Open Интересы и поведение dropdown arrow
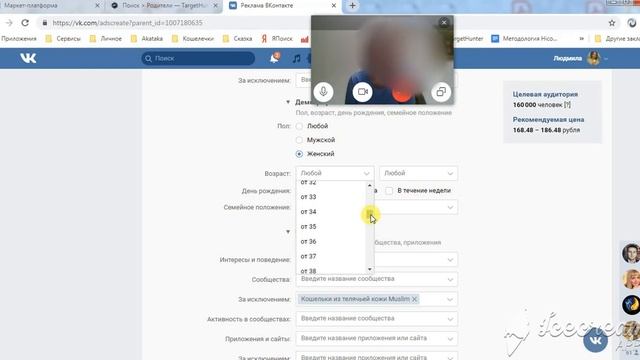Screen dimensions: 640x360 [450, 260]
